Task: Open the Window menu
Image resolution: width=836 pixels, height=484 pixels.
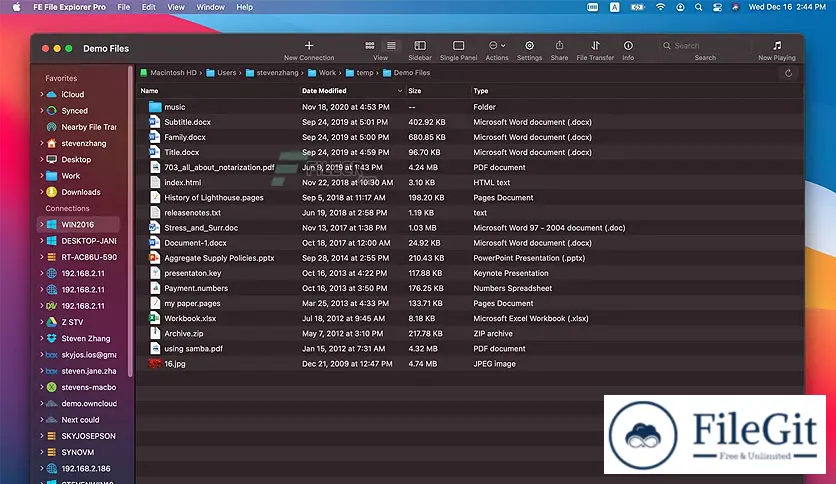Action: 211,7
